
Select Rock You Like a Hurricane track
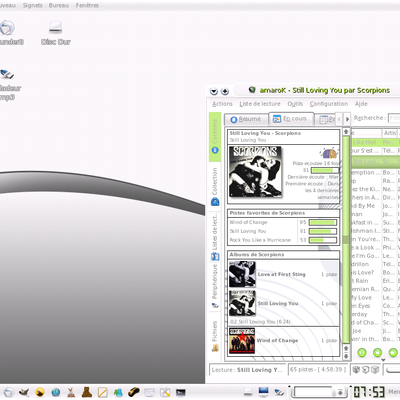pos(260,240)
